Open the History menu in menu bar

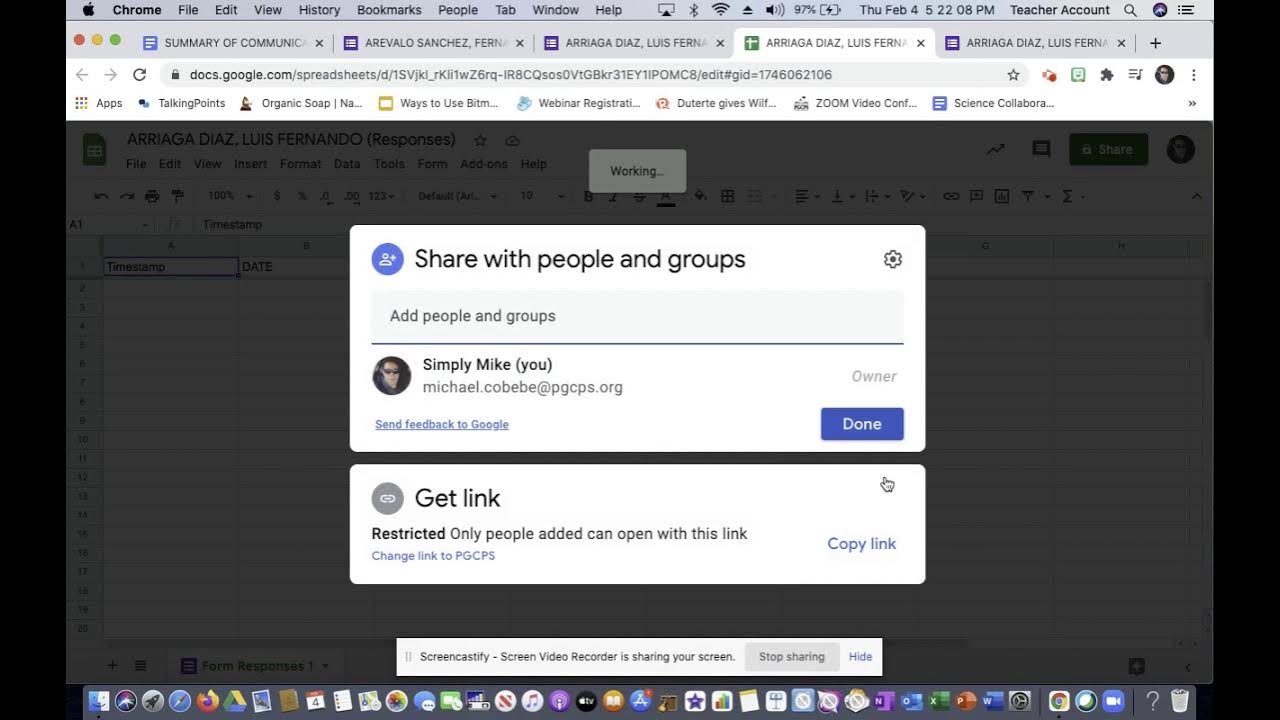(319, 10)
